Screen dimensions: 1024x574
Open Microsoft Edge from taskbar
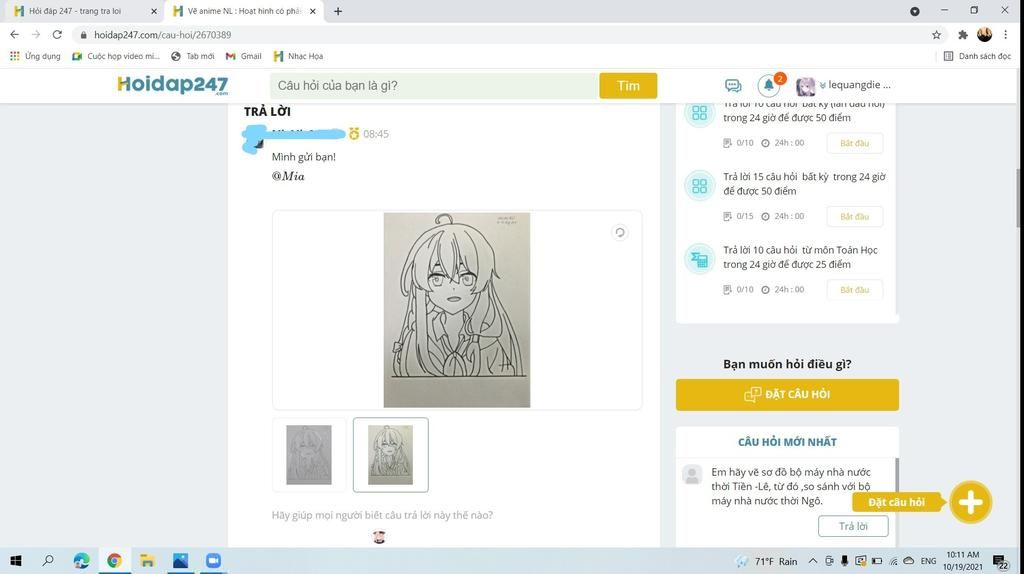(x=82, y=560)
